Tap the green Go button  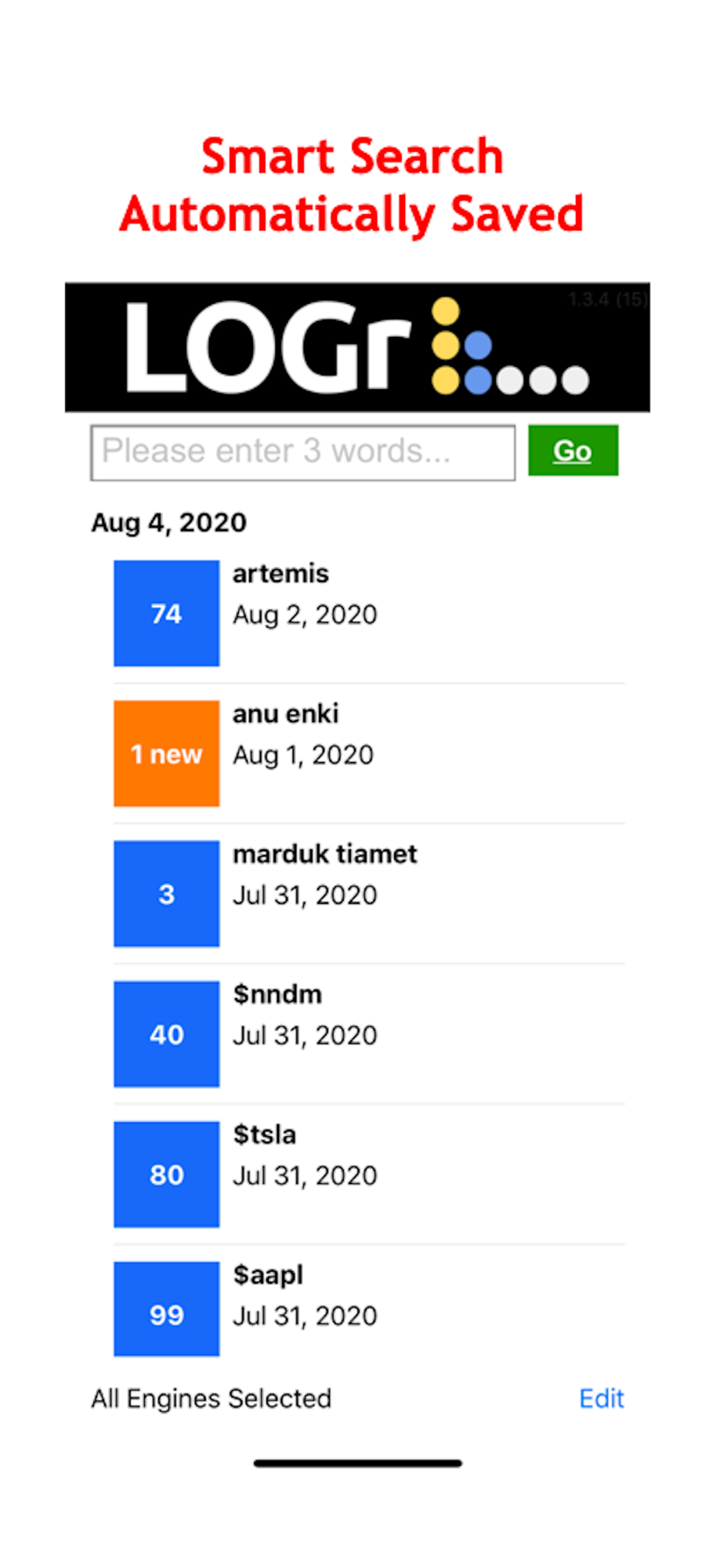pyautogui.click(x=573, y=450)
